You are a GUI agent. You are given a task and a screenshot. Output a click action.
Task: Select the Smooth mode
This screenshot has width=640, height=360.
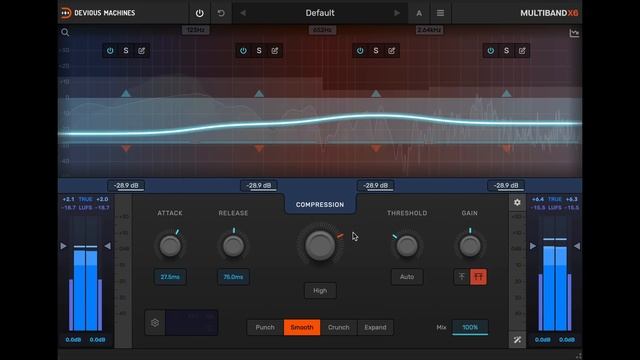tap(302, 327)
